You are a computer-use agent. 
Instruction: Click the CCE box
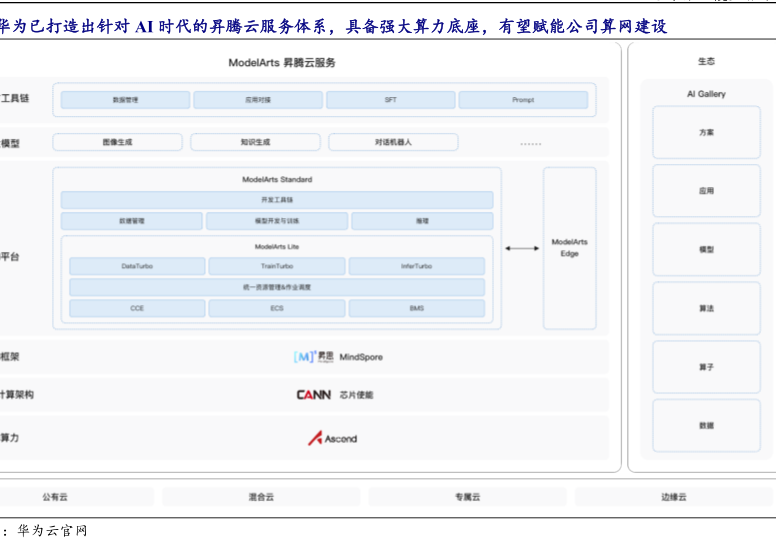[x=137, y=308]
